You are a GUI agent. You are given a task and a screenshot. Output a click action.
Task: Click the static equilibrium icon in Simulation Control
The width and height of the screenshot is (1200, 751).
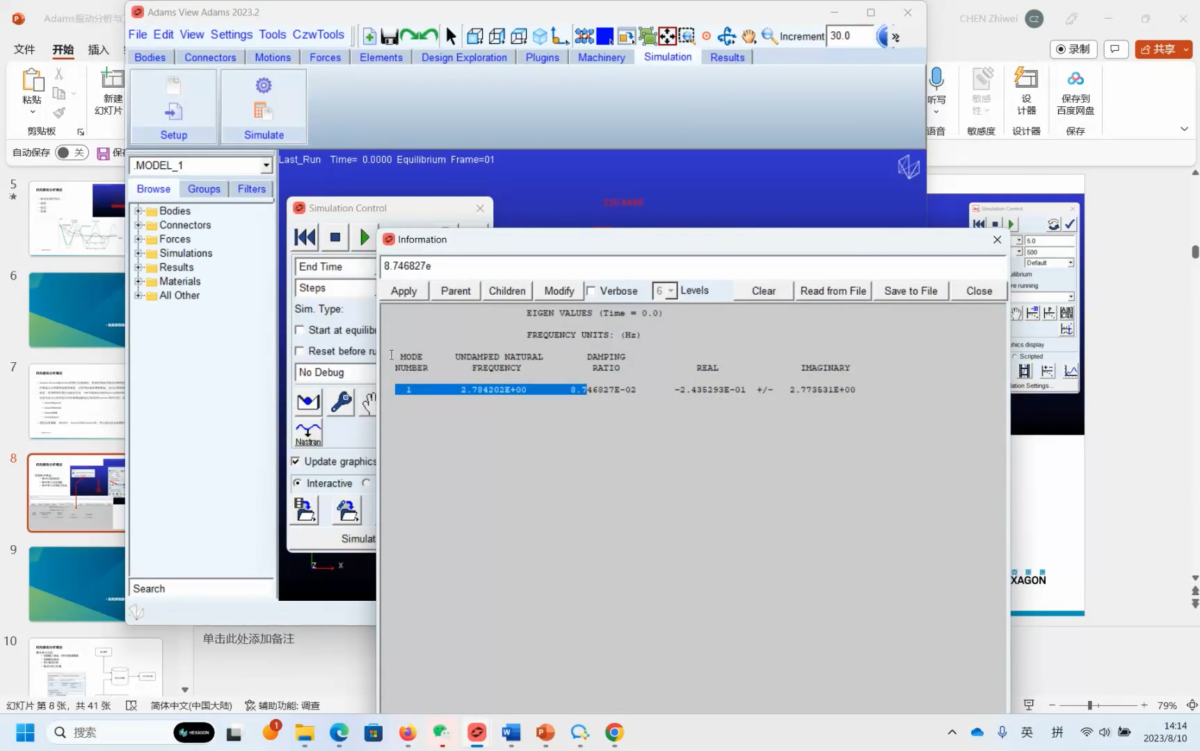(x=308, y=402)
